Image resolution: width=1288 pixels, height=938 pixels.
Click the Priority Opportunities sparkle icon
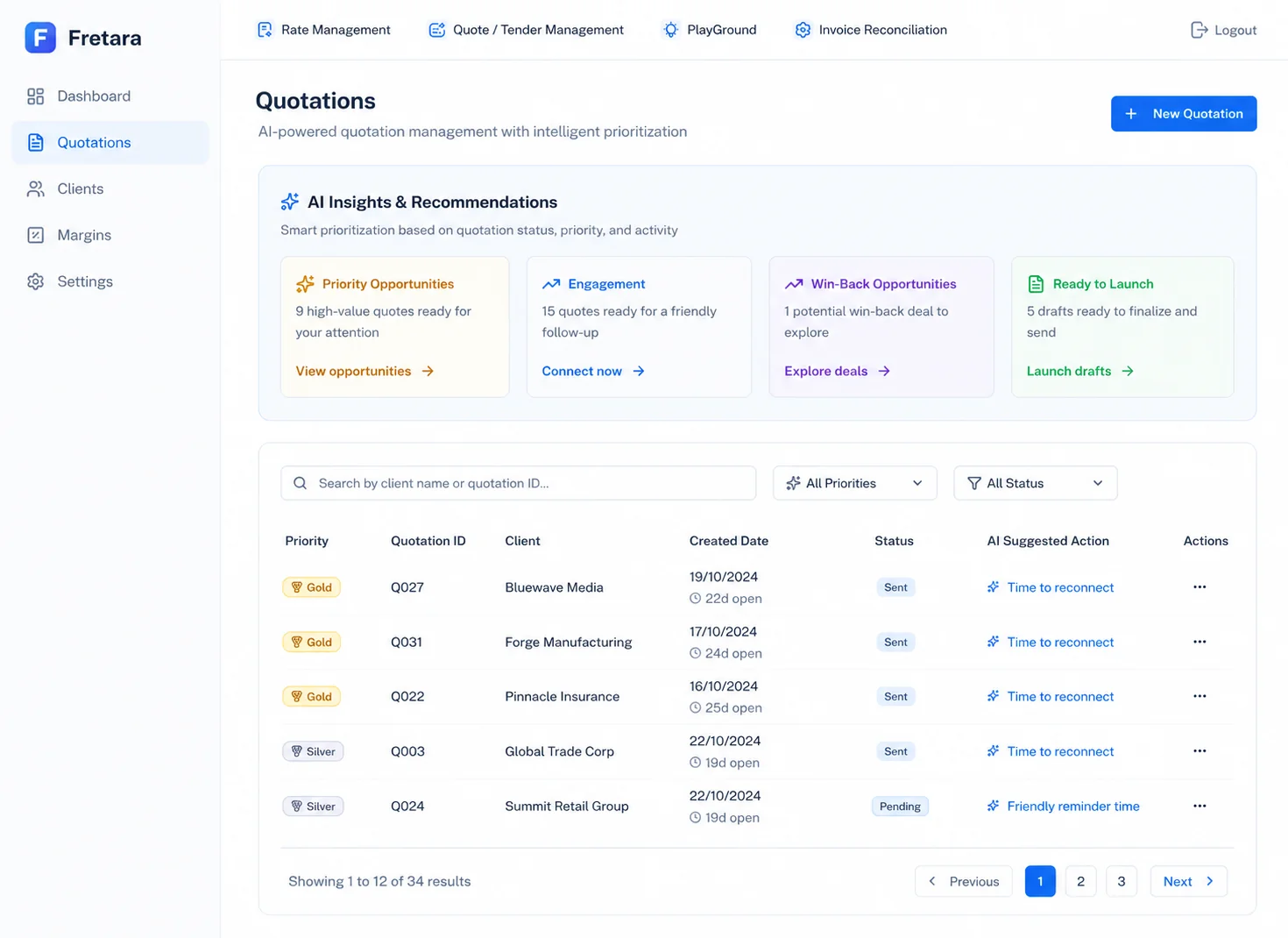click(x=305, y=284)
